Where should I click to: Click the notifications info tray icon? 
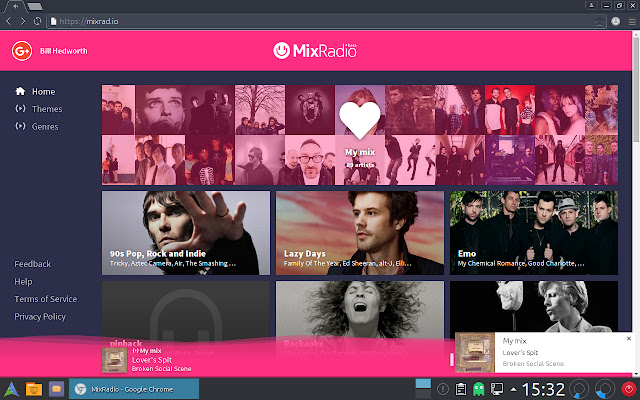click(x=443, y=389)
